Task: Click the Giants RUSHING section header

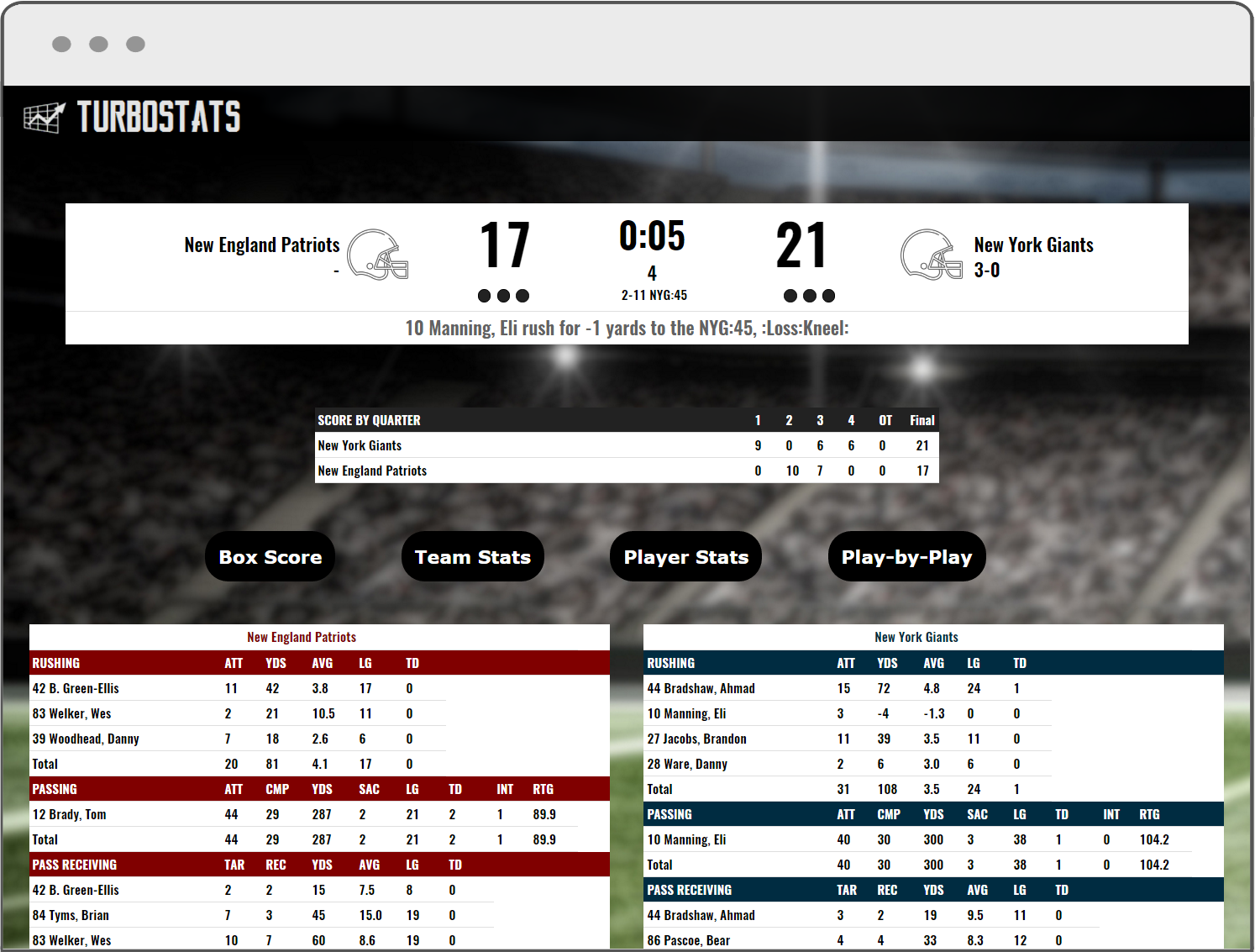Action: [x=933, y=663]
